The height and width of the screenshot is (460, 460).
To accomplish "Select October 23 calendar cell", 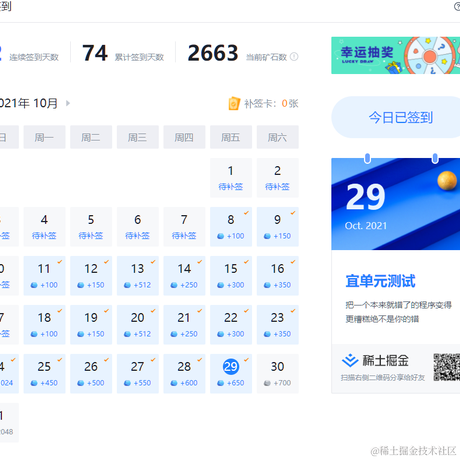I will click(277, 325).
